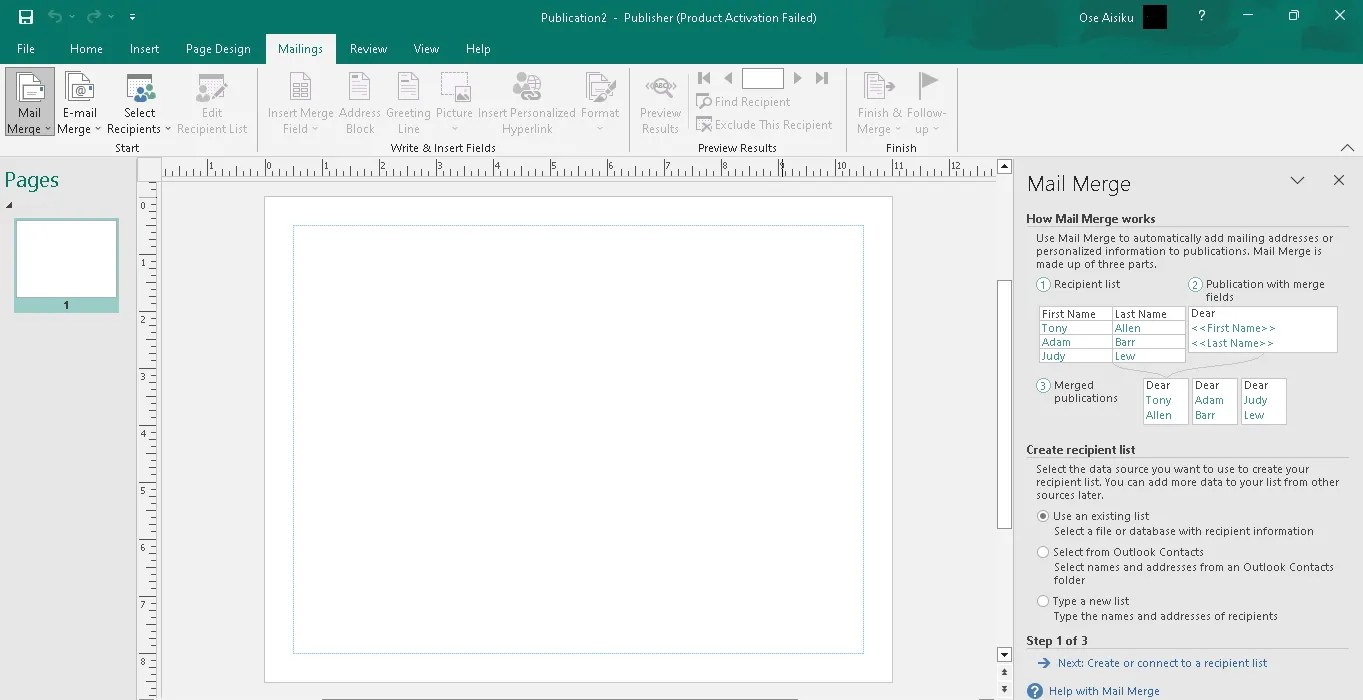Click the Preview Results icon
Screen dimensions: 1363x700
pos(660,100)
